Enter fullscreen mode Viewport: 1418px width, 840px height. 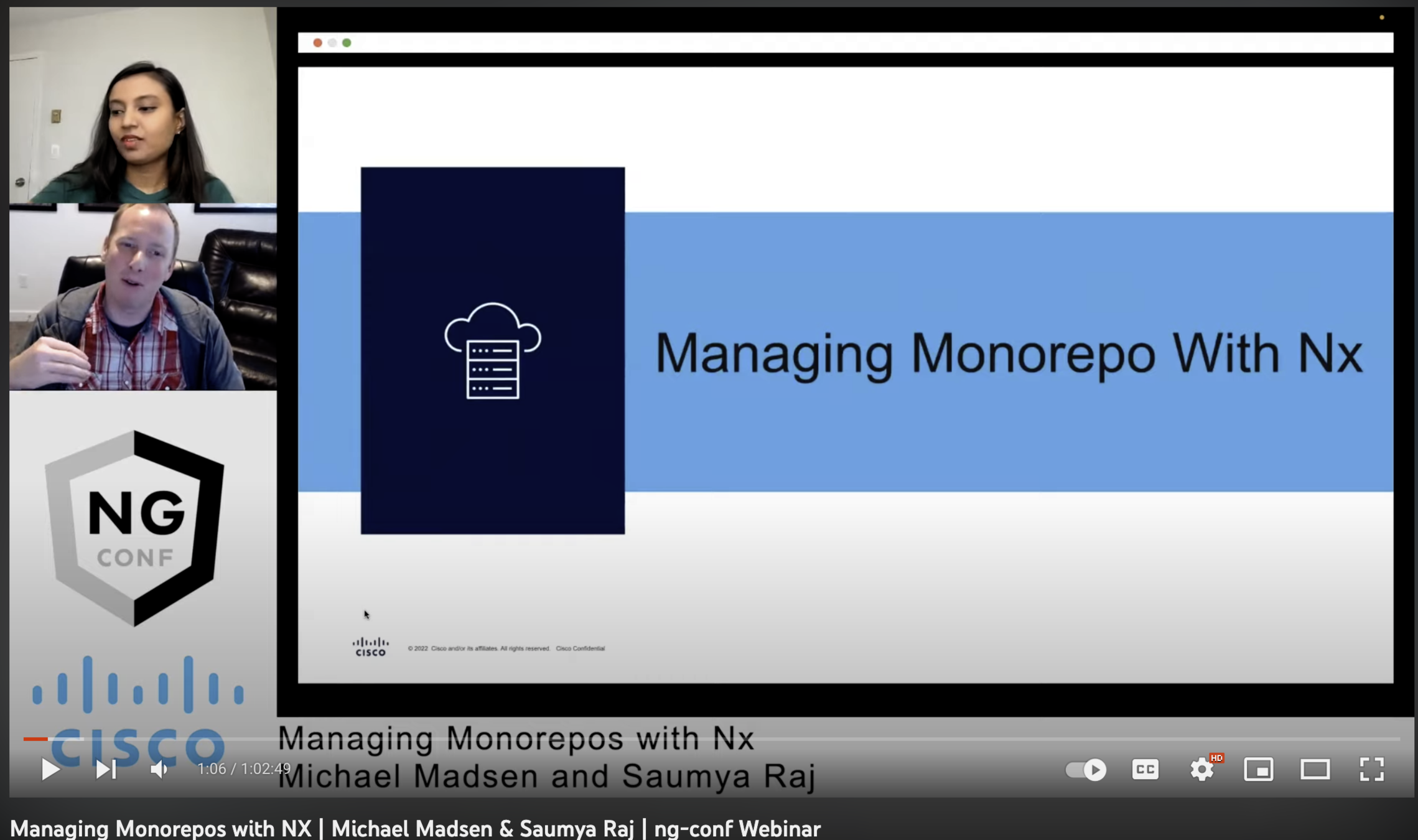click(1371, 770)
